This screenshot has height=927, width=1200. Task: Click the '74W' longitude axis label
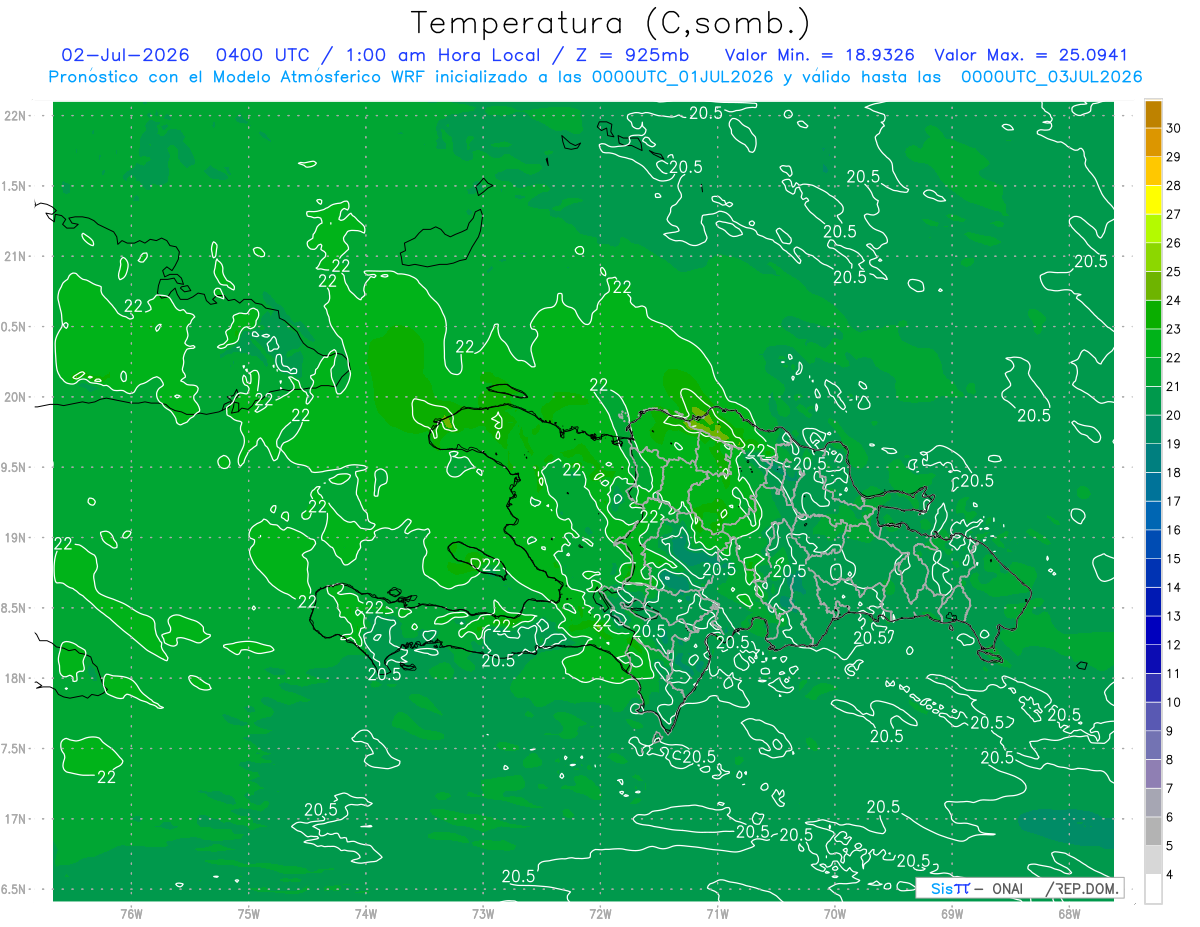point(366,913)
